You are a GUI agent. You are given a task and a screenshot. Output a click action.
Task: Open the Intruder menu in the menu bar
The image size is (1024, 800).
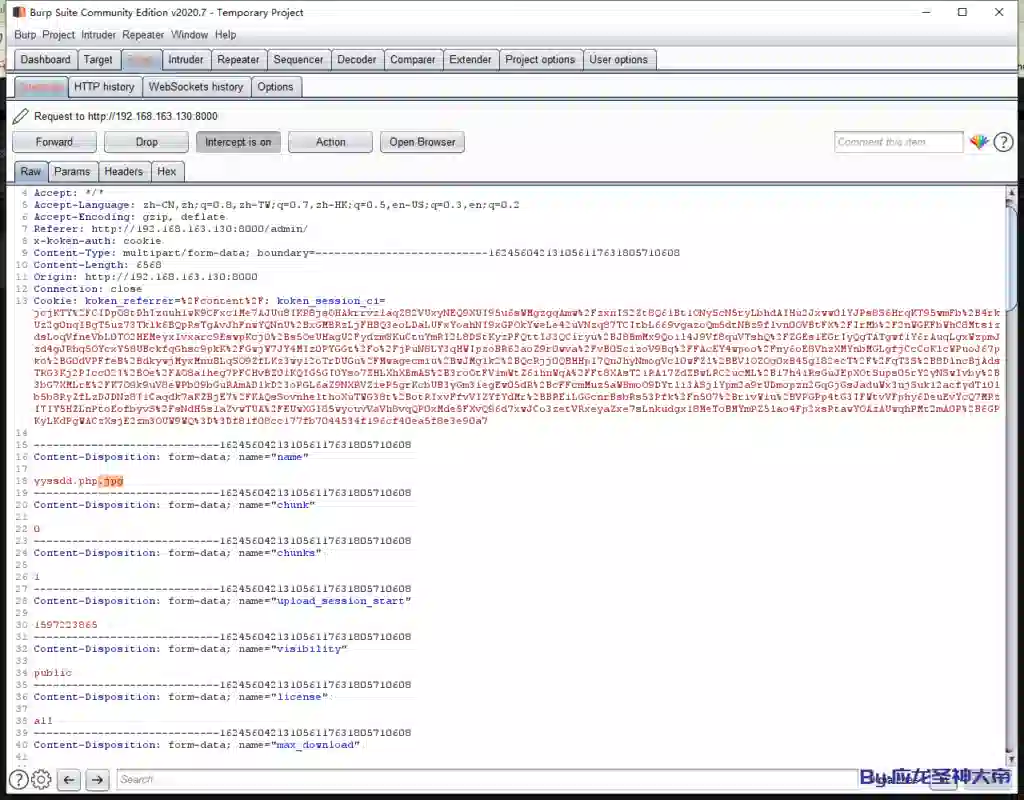pos(99,35)
